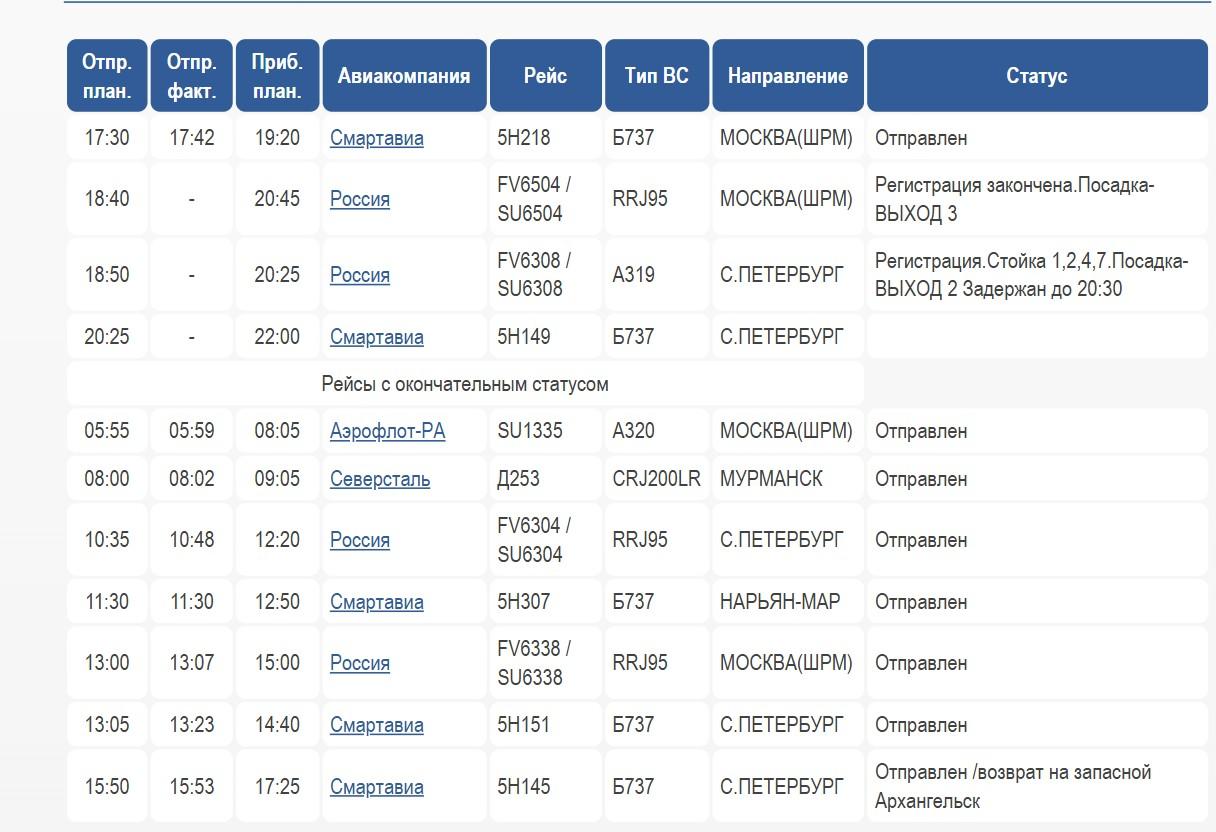
Task: Click the Отпр. факт. column header
Action: [x=192, y=76]
